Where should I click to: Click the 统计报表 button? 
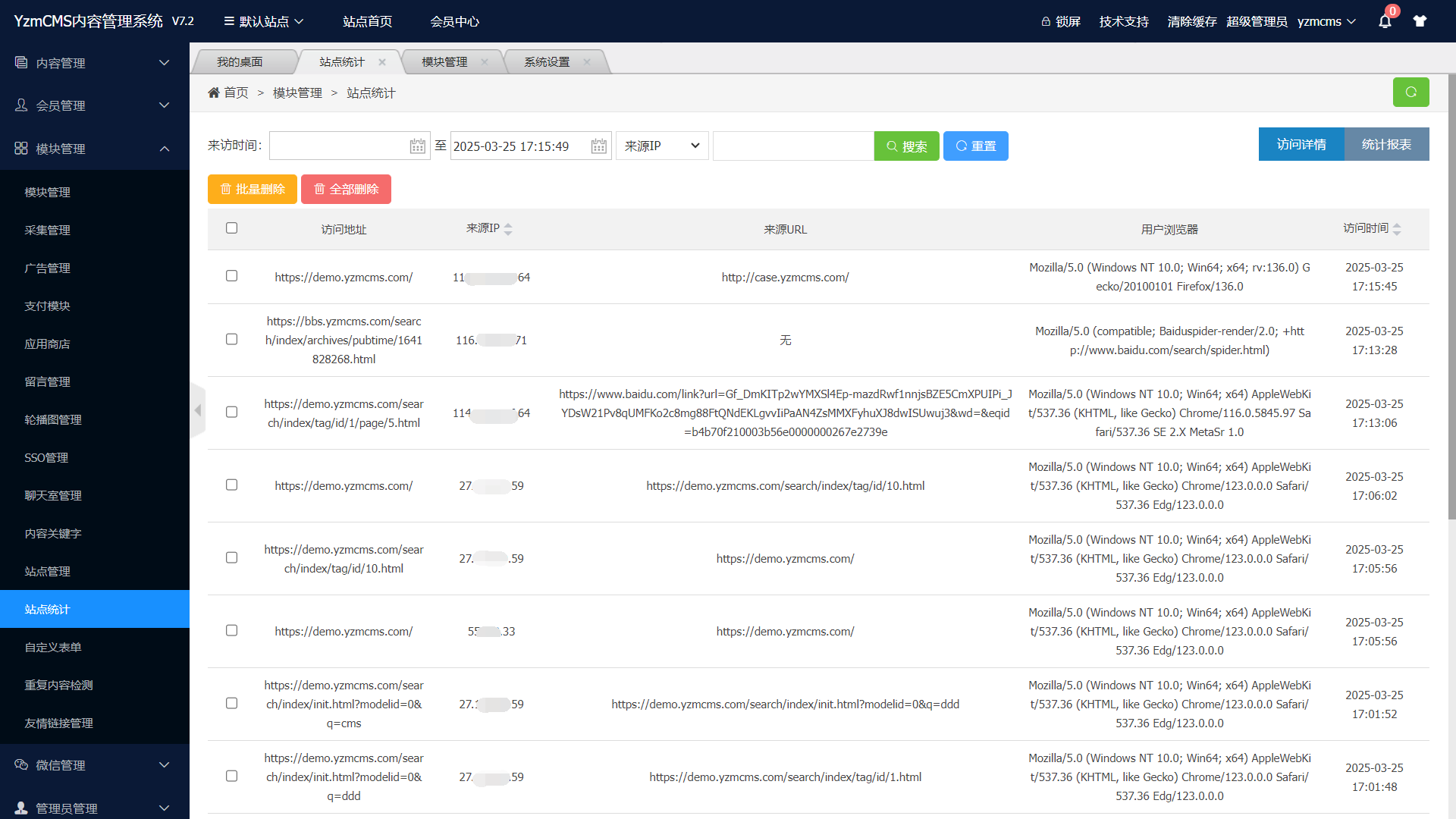click(1386, 144)
